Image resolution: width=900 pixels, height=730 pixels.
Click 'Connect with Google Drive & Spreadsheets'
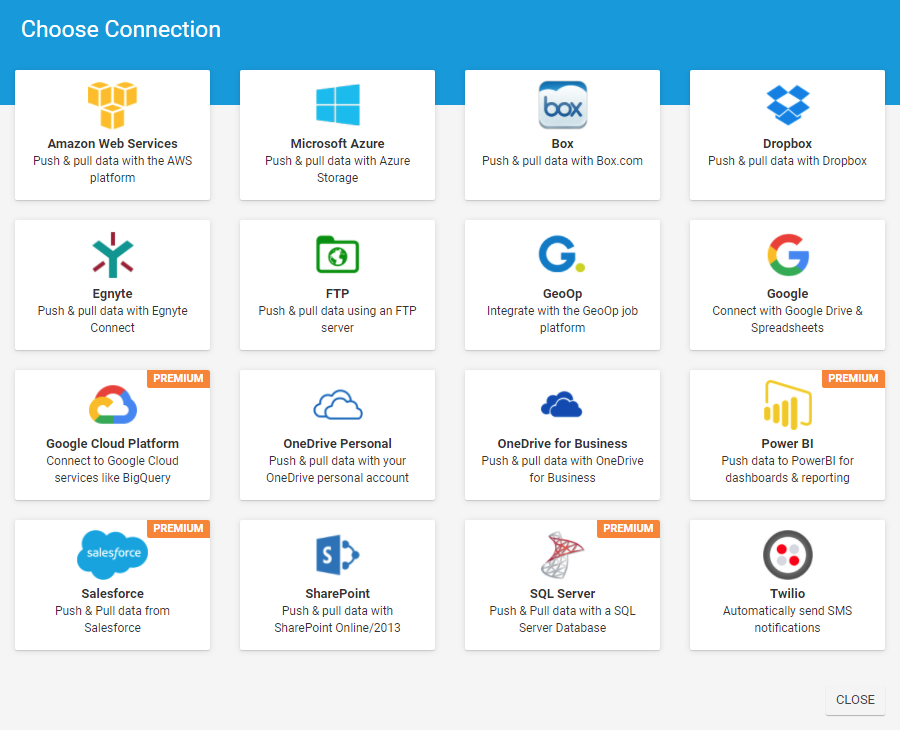(788, 319)
